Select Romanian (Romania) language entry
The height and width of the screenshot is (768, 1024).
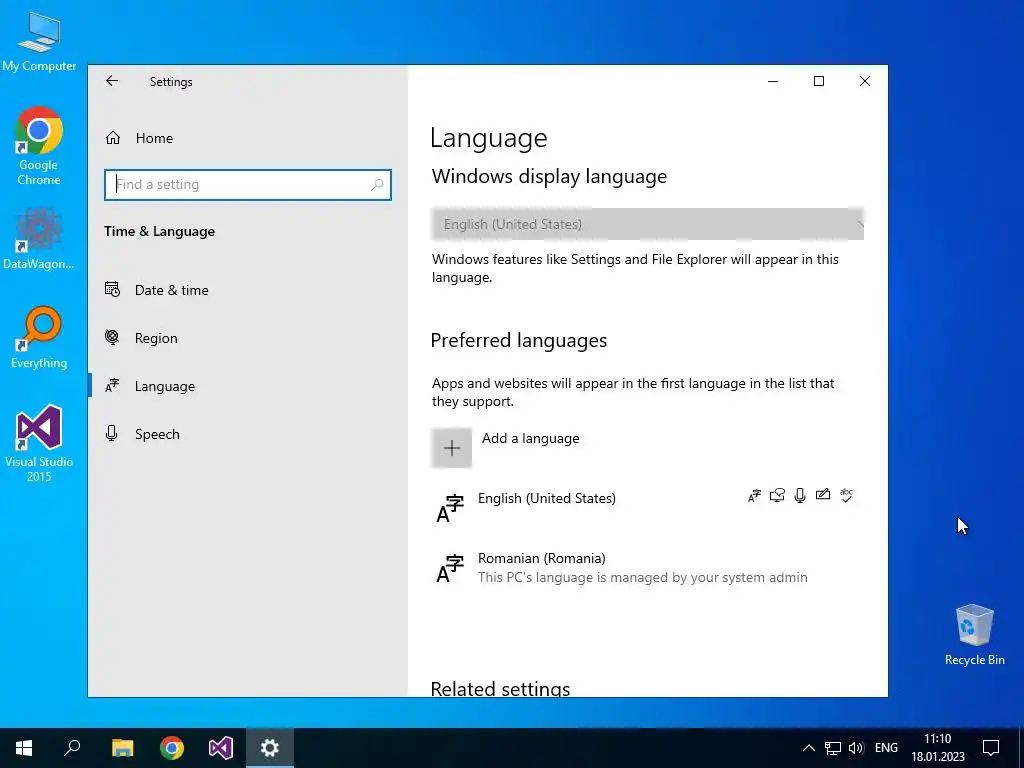tap(647, 568)
